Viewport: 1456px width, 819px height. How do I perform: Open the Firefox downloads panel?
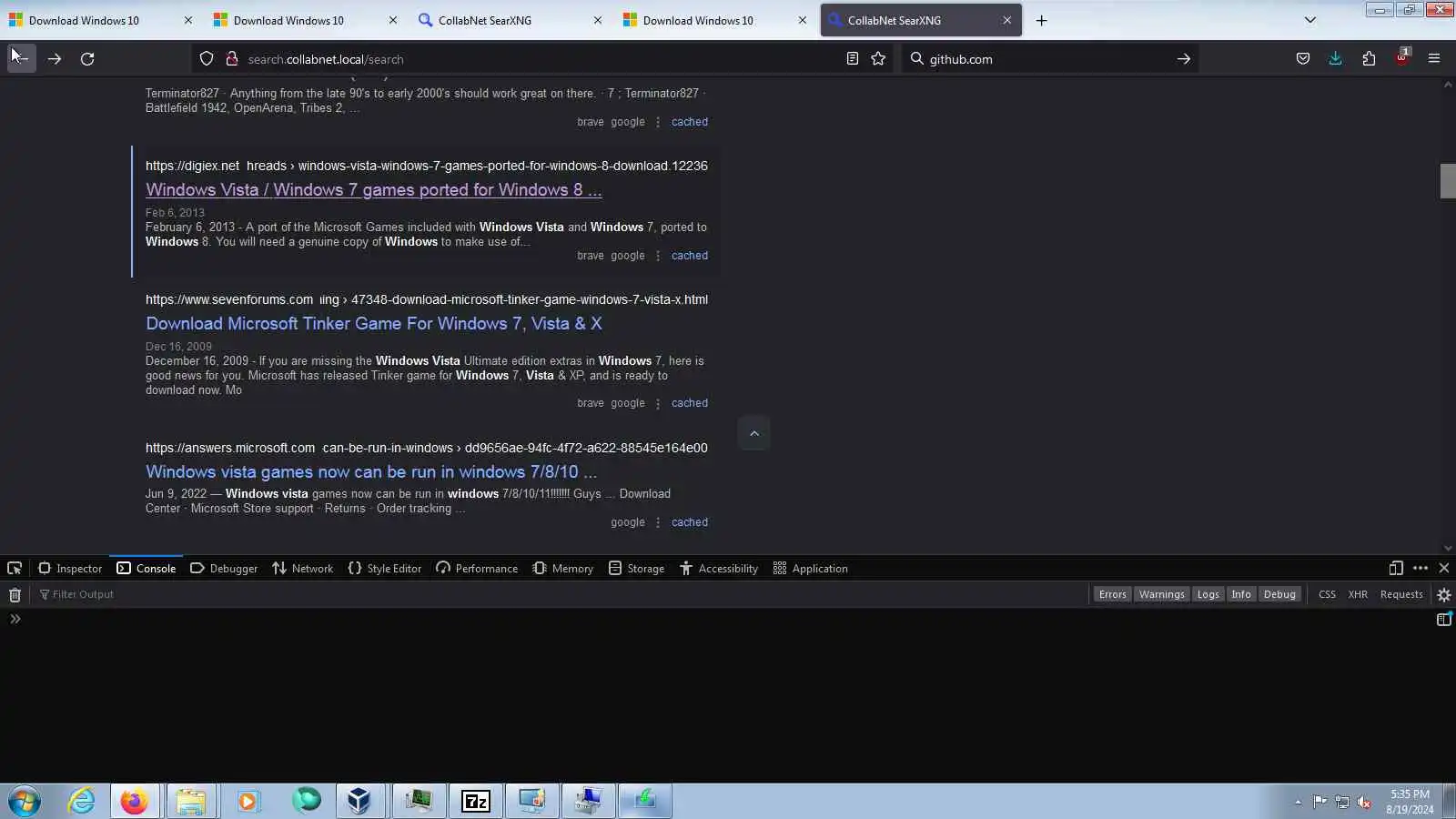click(1336, 59)
